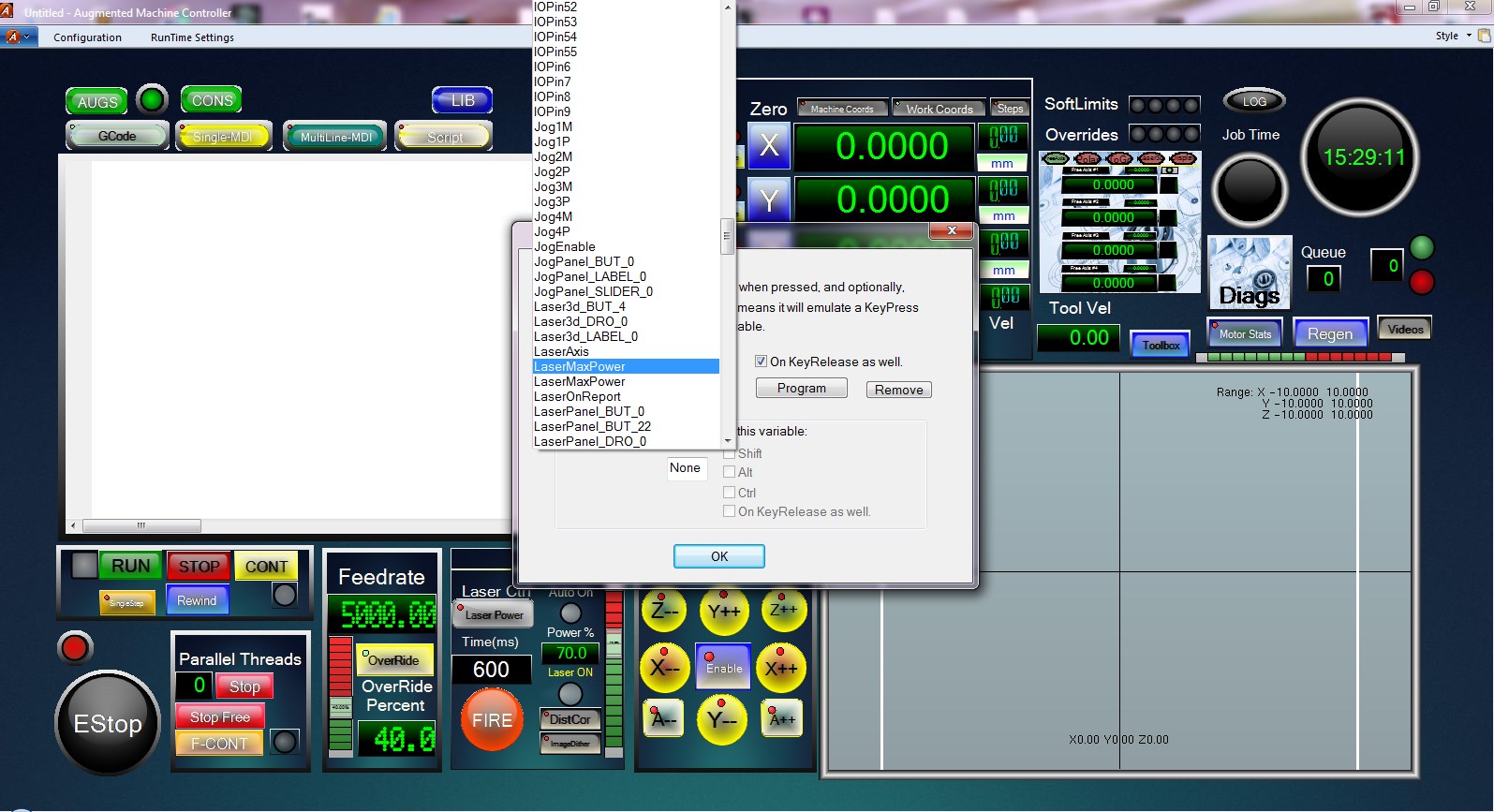Jog Y axis positive with Y++
This screenshot has width=1494, height=812.
tap(724, 612)
